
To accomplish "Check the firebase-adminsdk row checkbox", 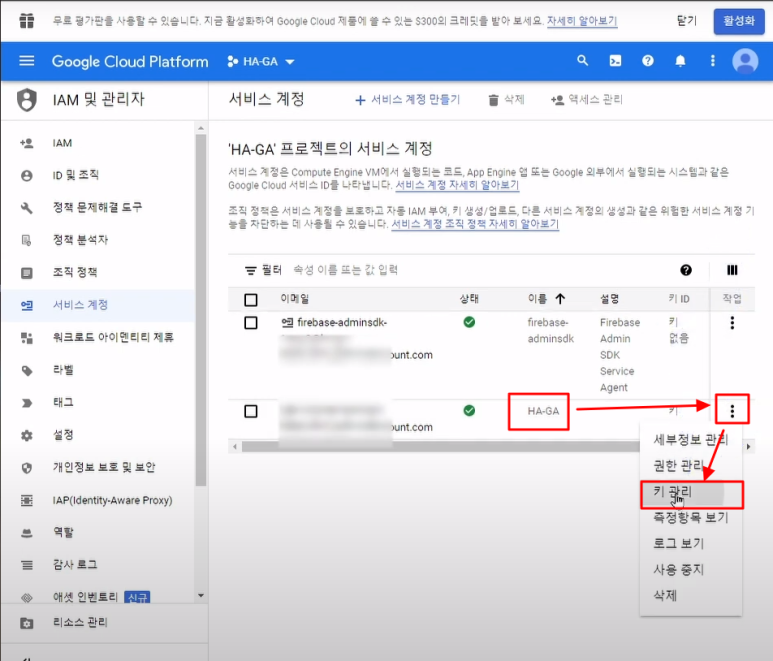I will pyautogui.click(x=251, y=323).
